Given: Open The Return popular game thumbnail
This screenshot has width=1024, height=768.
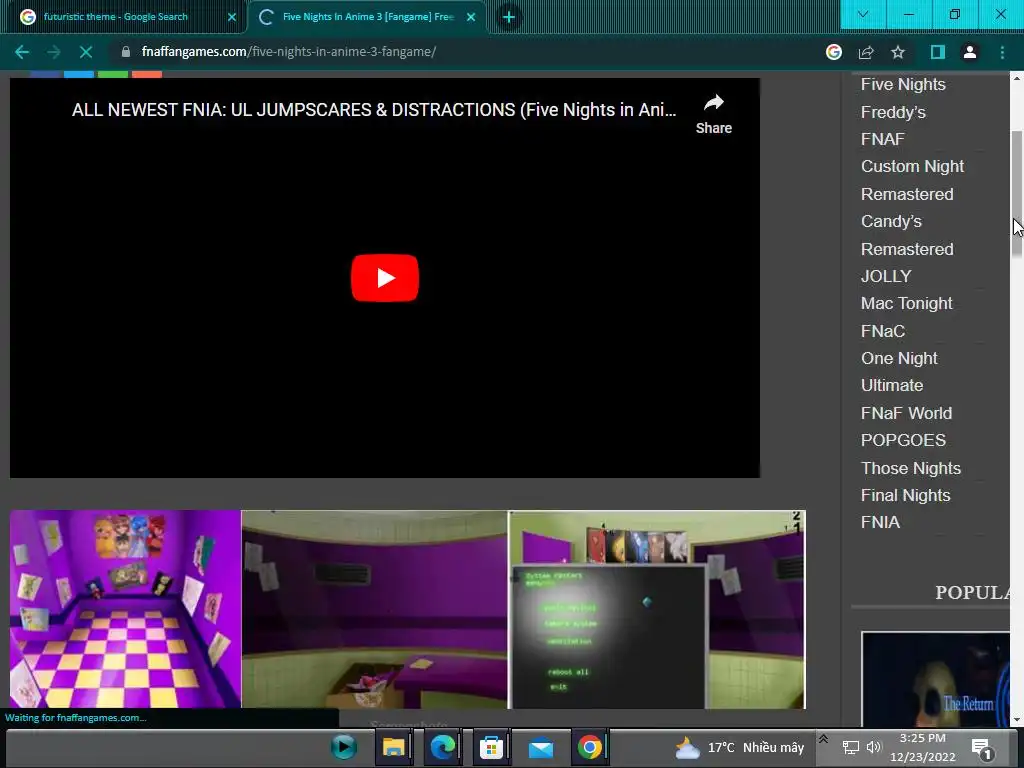Looking at the screenshot, I should 935,679.
